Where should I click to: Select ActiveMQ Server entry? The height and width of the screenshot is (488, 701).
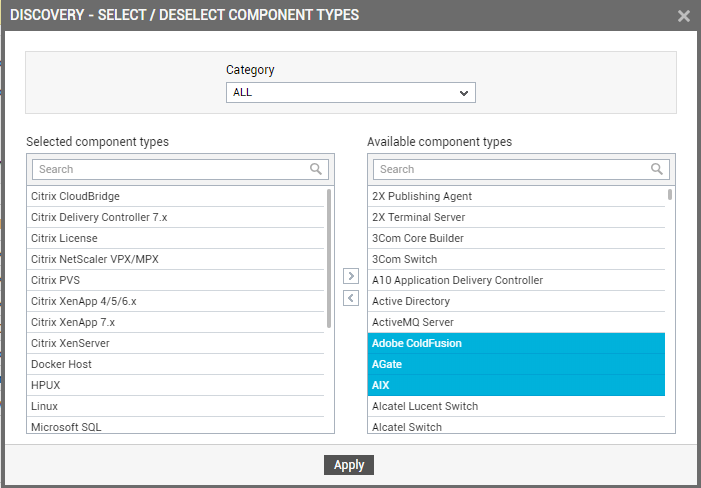click(516, 322)
